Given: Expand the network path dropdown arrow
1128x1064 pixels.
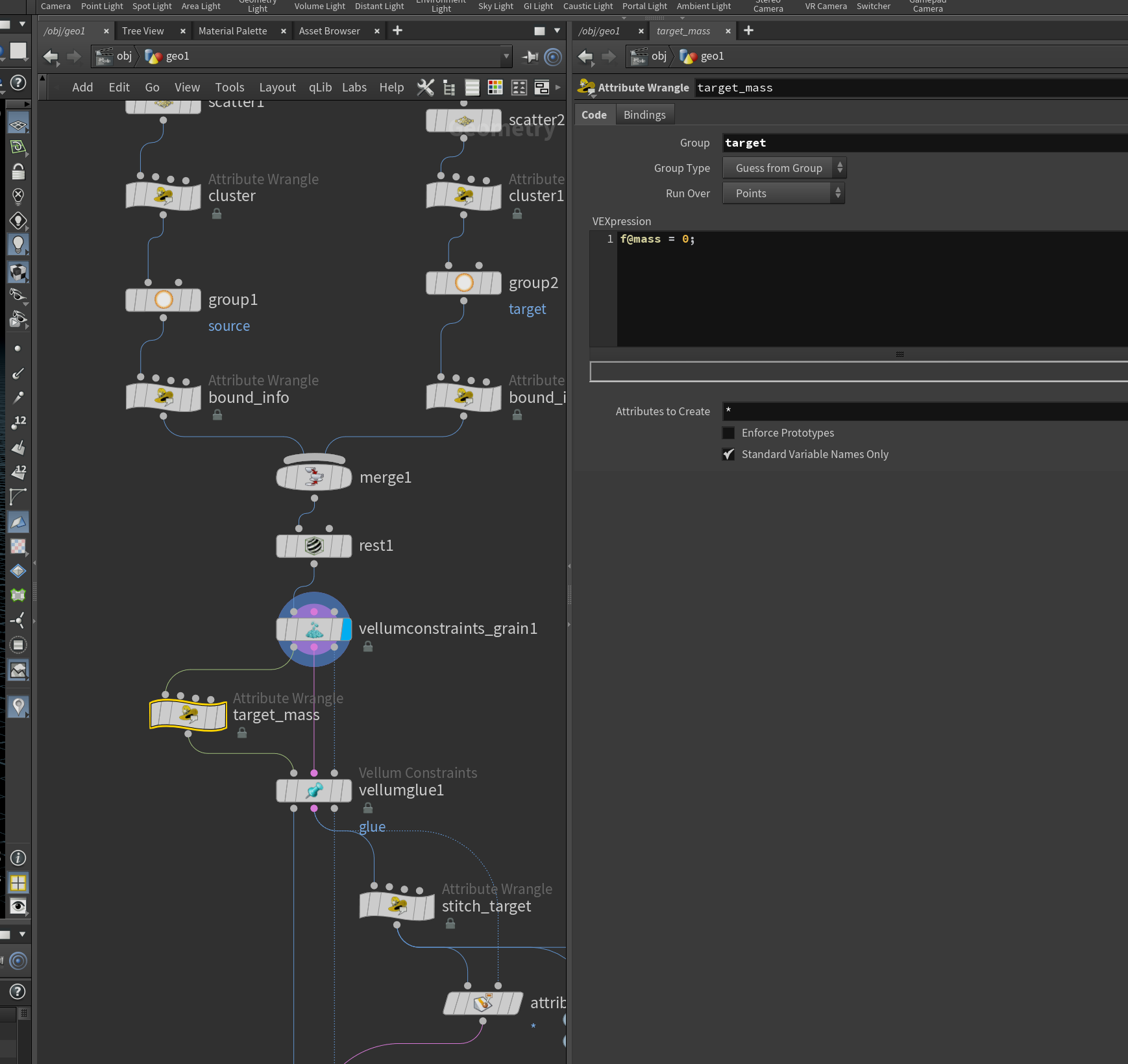Looking at the screenshot, I should (x=506, y=56).
